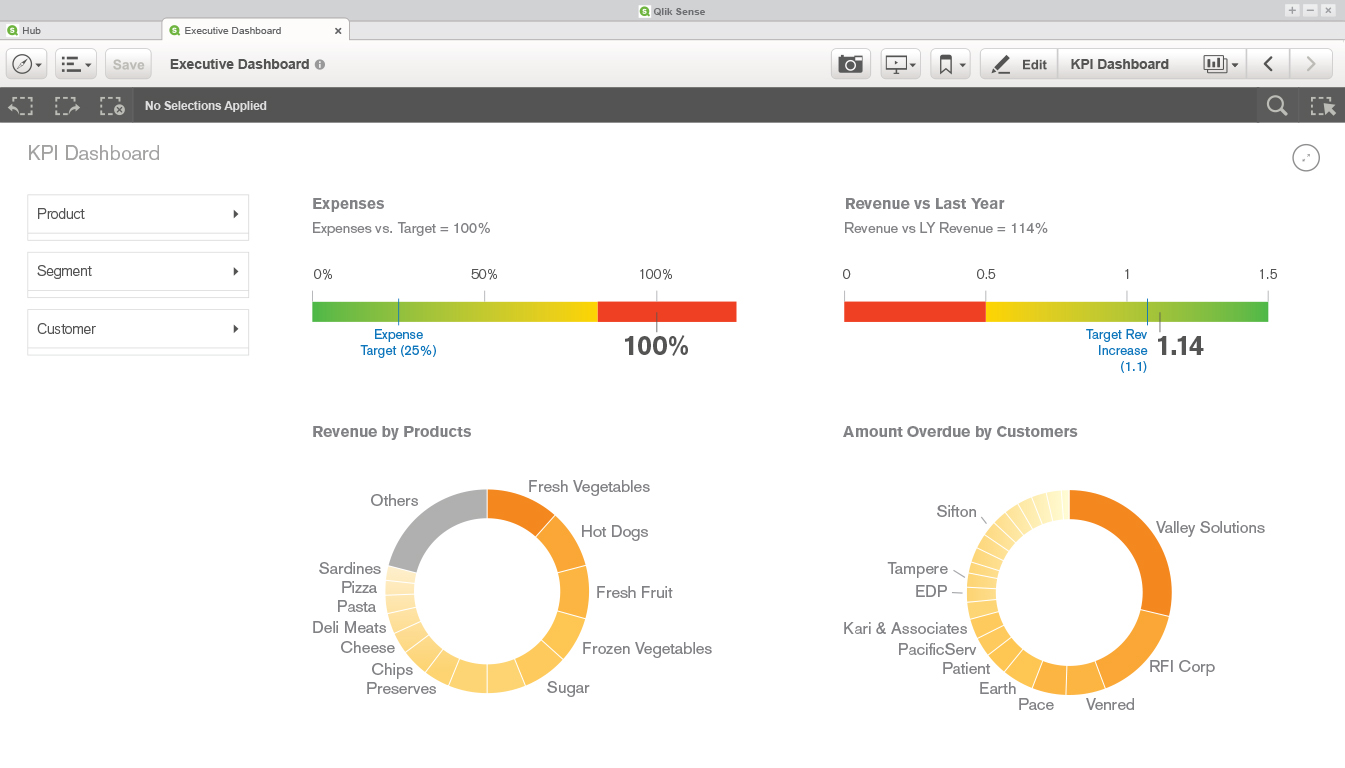Click the Chips label
Image resolution: width=1345 pixels, height=768 pixels.
click(392, 670)
